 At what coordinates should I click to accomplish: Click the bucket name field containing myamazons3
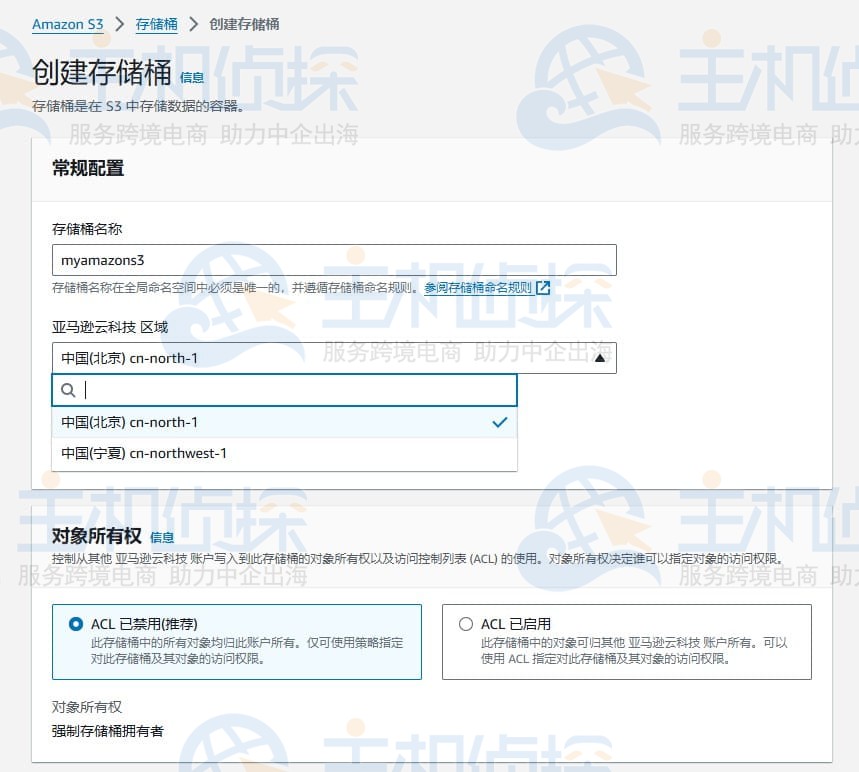(334, 259)
